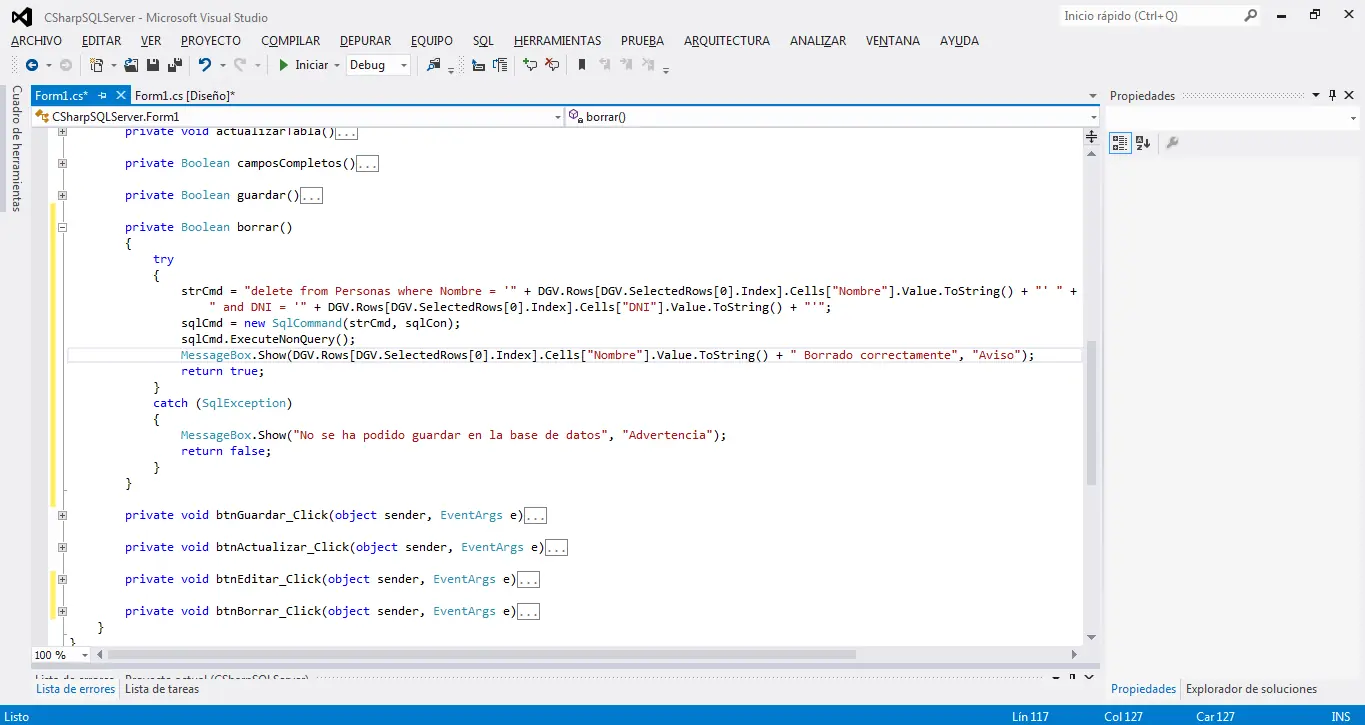Open the EDITAR menu
The width and height of the screenshot is (1365, 725).
click(102, 41)
